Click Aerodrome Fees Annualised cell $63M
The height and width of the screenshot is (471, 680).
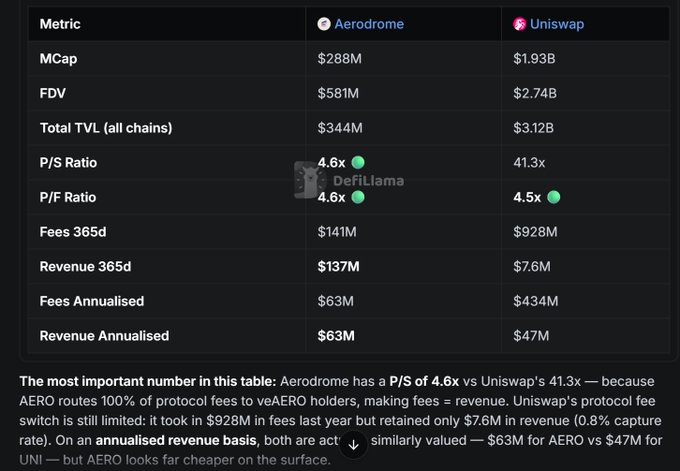pos(335,301)
